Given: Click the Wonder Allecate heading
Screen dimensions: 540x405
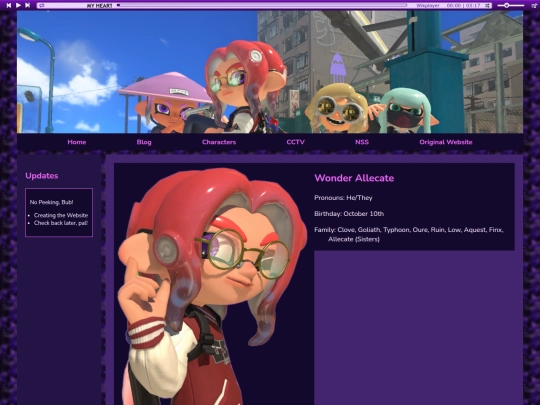Looking at the screenshot, I should (354, 178).
